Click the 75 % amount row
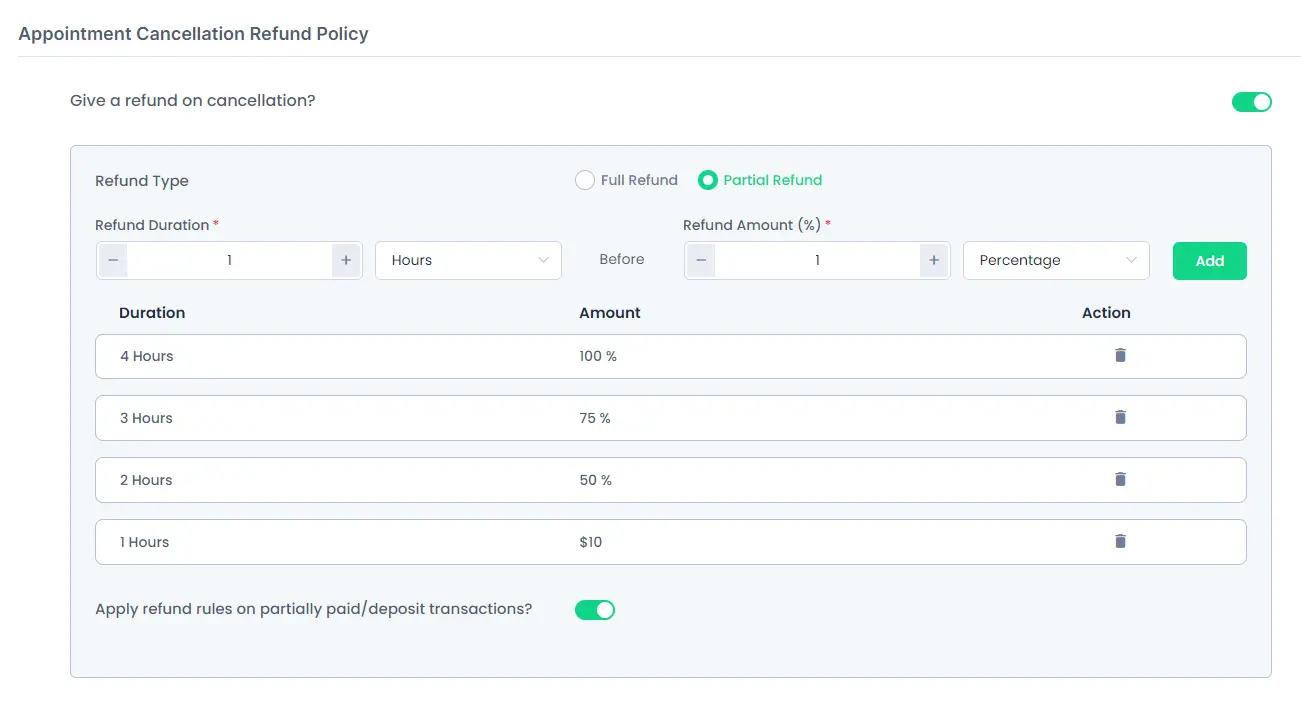The image size is (1301, 705). point(595,418)
